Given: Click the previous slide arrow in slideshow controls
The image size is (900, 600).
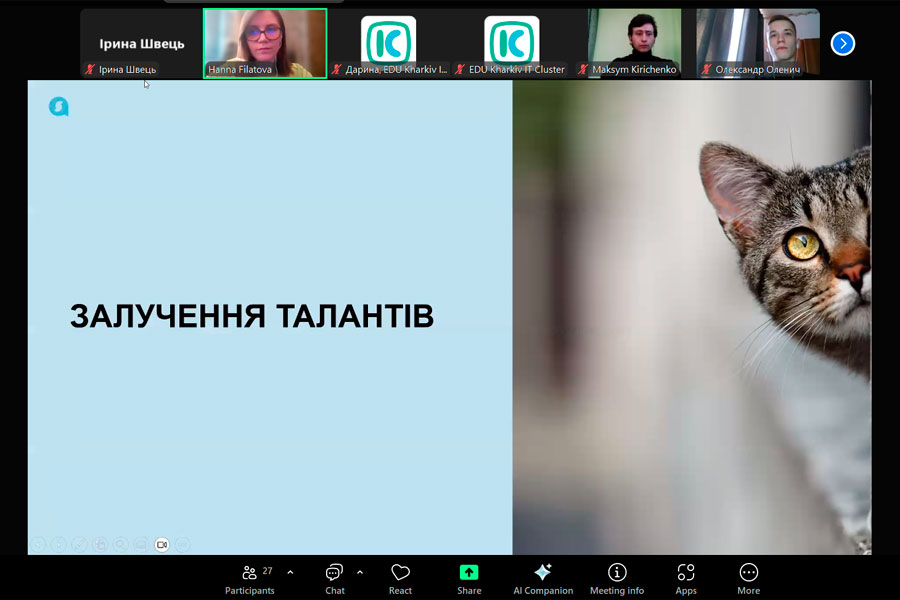Looking at the screenshot, I should 38,544.
